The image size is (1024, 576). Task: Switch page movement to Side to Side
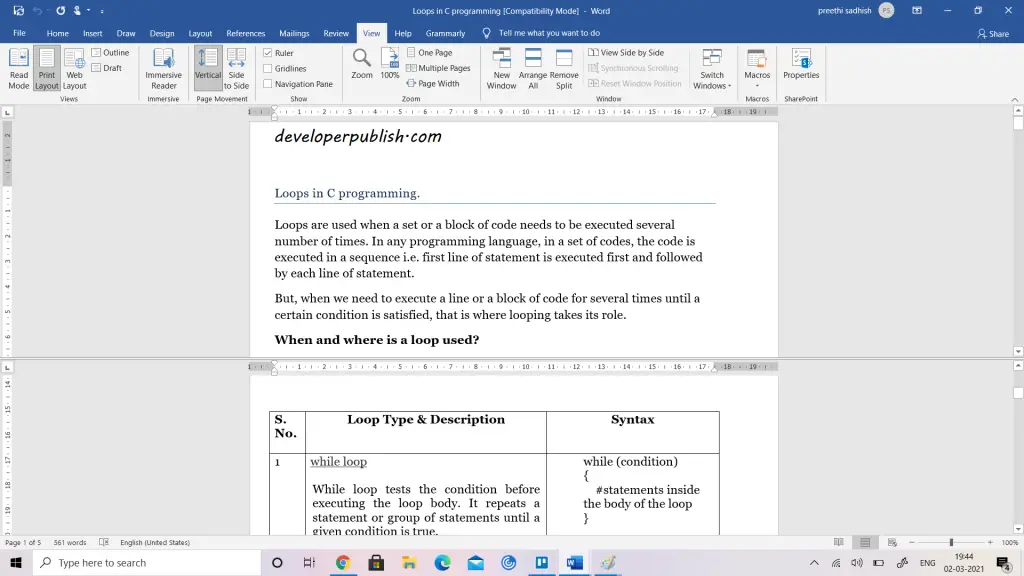click(236, 69)
